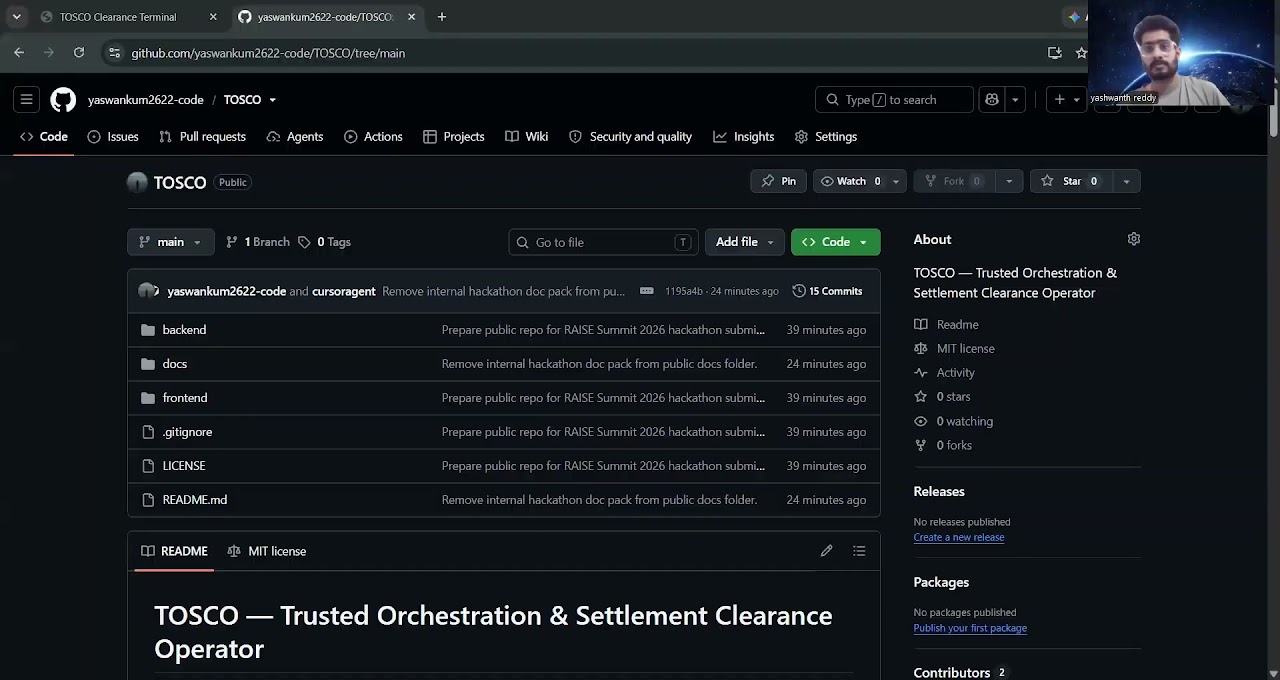Expand the Add file dropdown
The image size is (1280, 680).
click(745, 242)
